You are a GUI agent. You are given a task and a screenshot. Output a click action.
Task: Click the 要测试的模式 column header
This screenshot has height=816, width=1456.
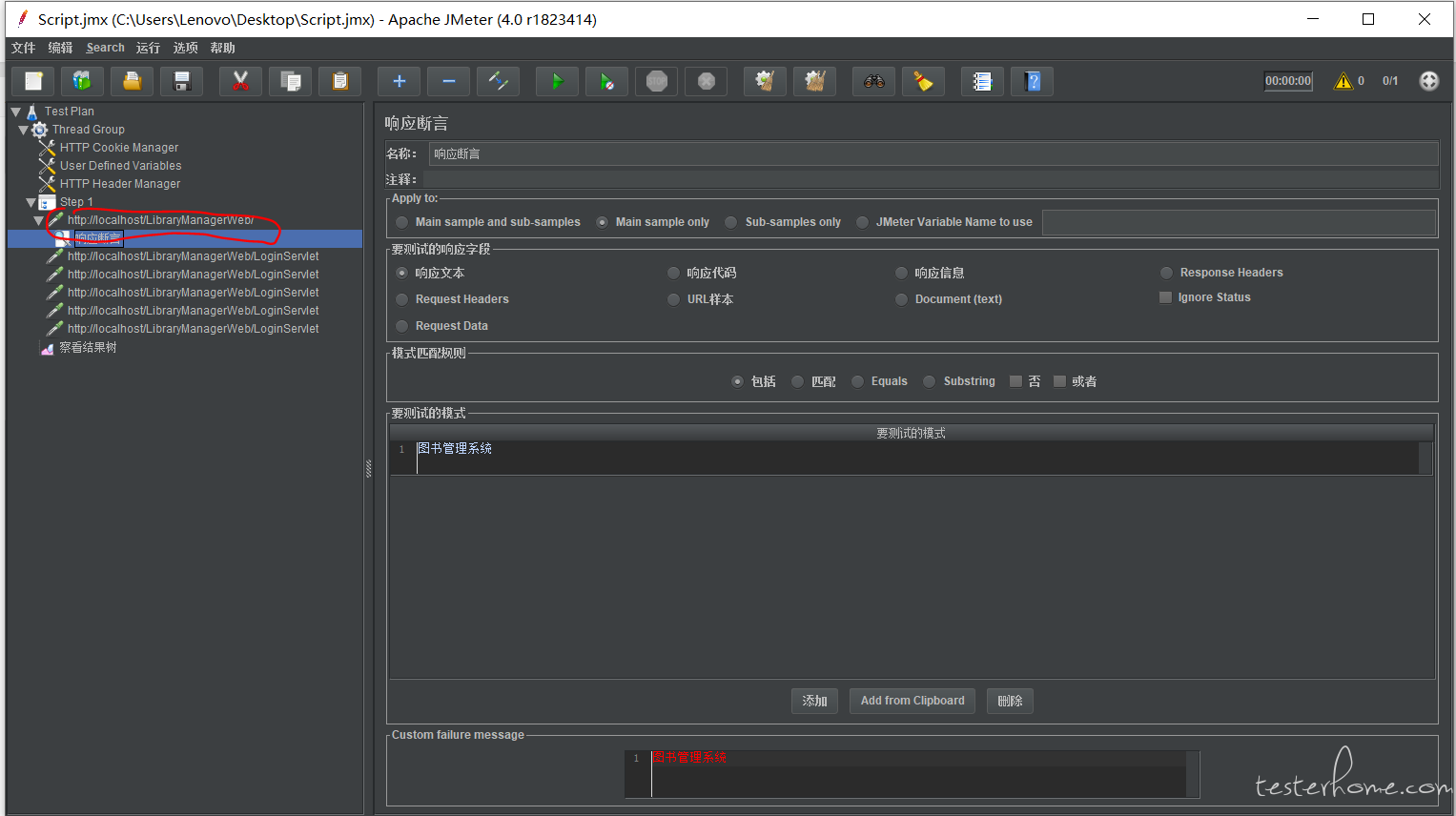(911, 433)
